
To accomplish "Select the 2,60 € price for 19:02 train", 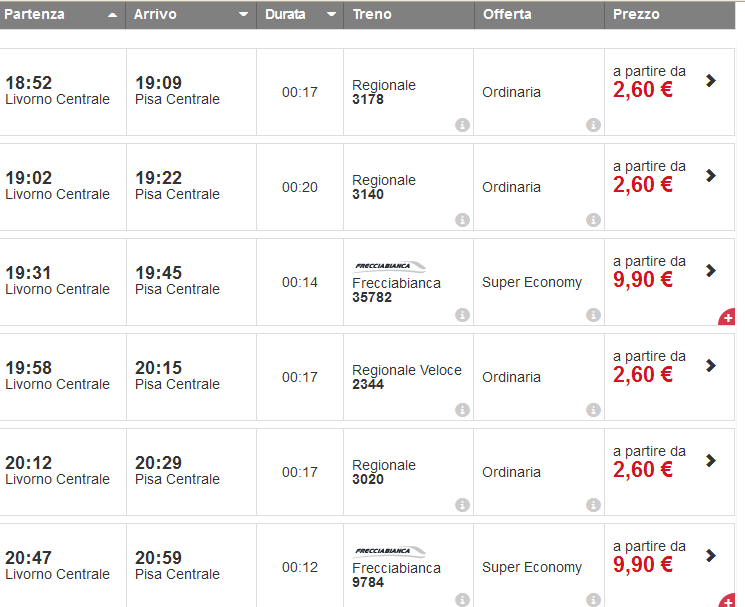I will click(x=643, y=185).
